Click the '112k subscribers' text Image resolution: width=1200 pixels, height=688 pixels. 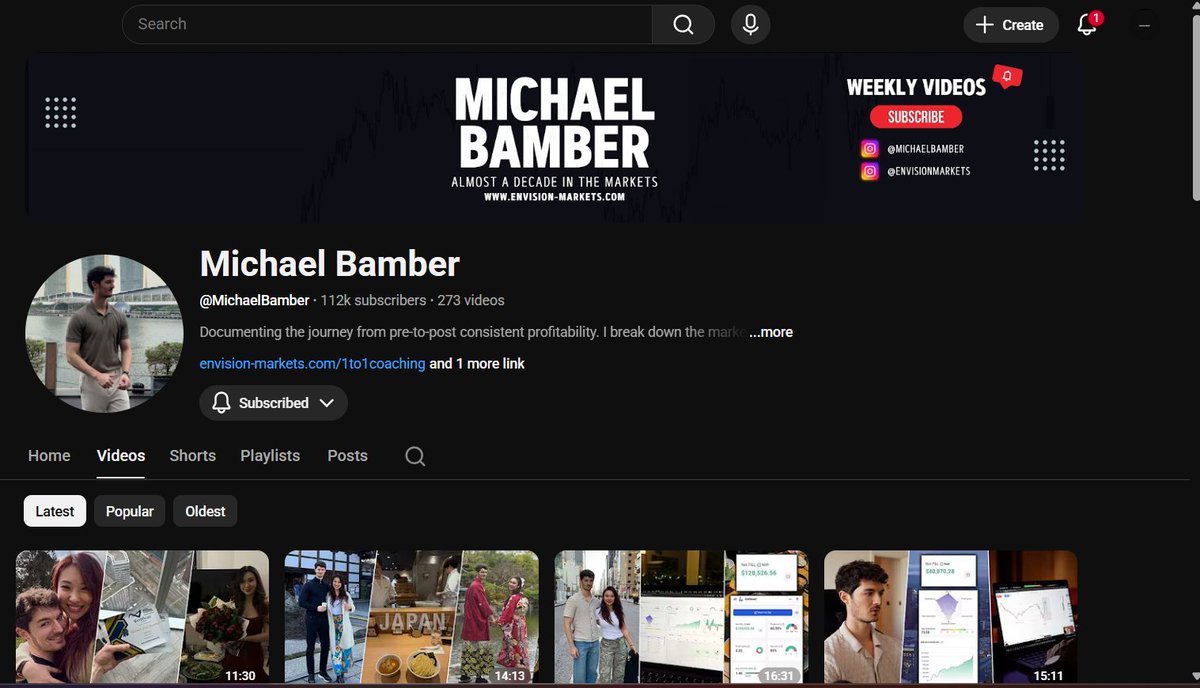click(373, 300)
